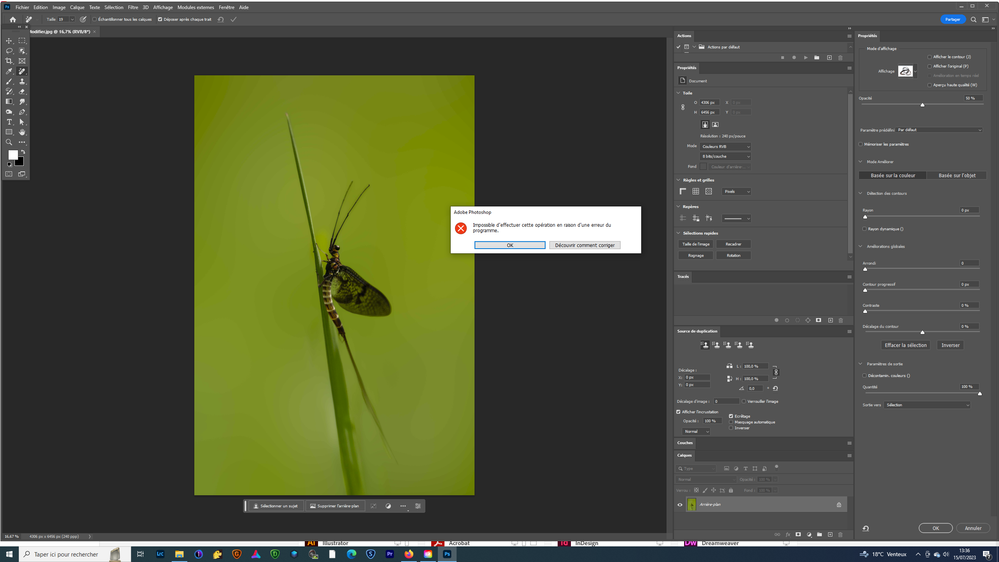
Task: Uncheck Déposer après chaque trait
Action: tap(160, 19)
